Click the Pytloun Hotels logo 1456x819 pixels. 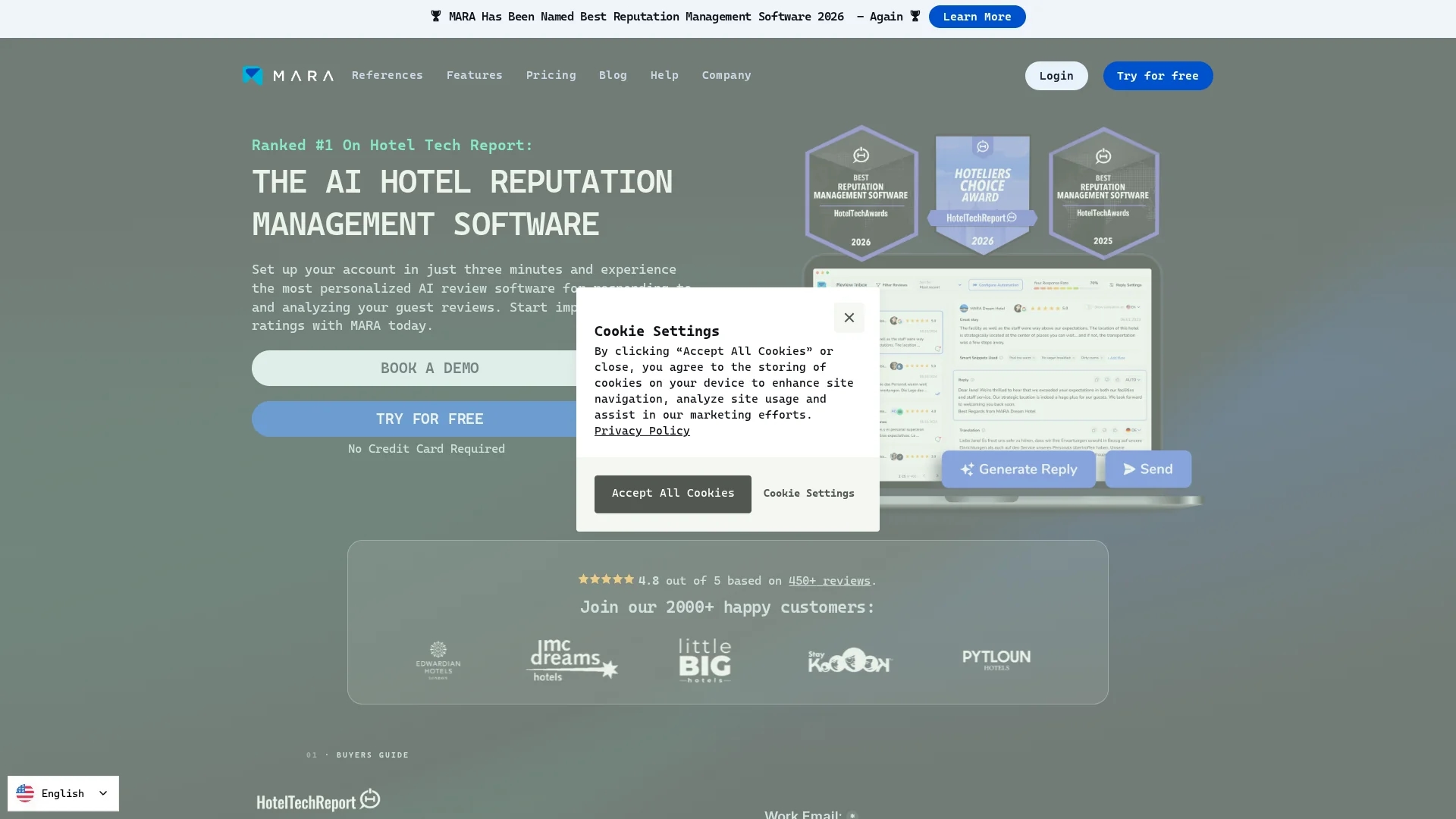996,660
